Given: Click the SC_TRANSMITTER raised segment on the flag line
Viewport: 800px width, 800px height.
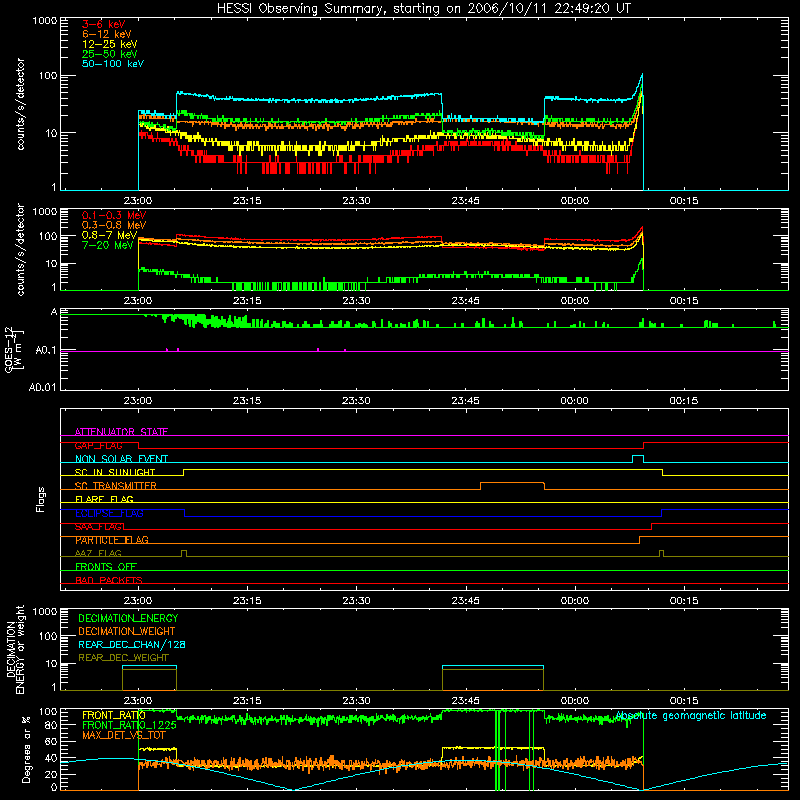Looking at the screenshot, I should (x=512, y=483).
